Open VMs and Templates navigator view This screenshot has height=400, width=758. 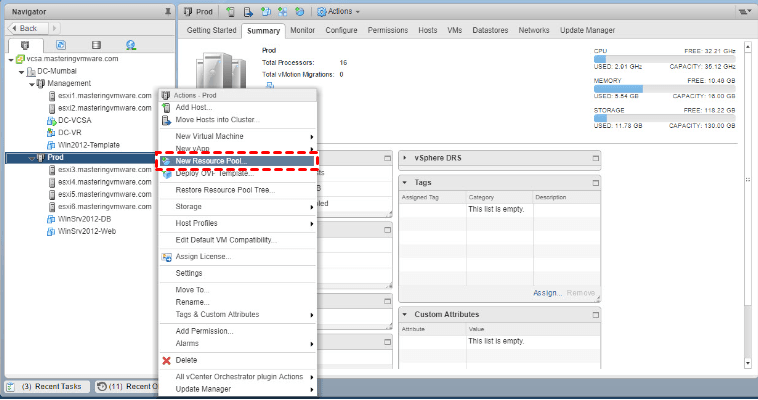click(61, 45)
